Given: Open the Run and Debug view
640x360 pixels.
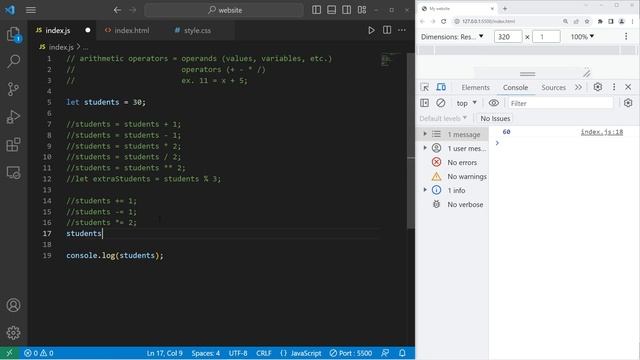Looking at the screenshot, I should 13,117.
